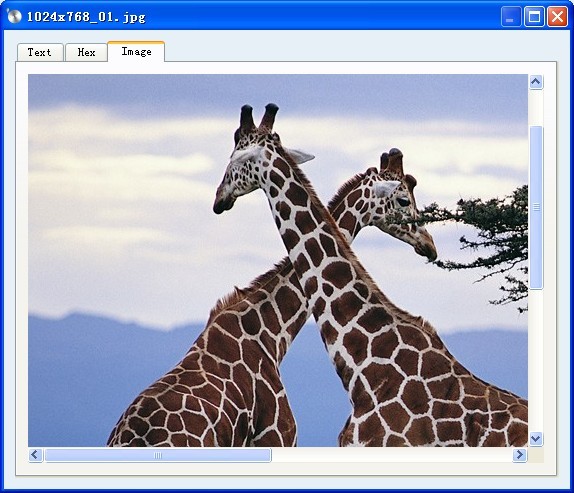Viewport: 574px width, 493px height.
Task: Maximize the 1024x768_01.jpg viewer window
Action: 534,16
